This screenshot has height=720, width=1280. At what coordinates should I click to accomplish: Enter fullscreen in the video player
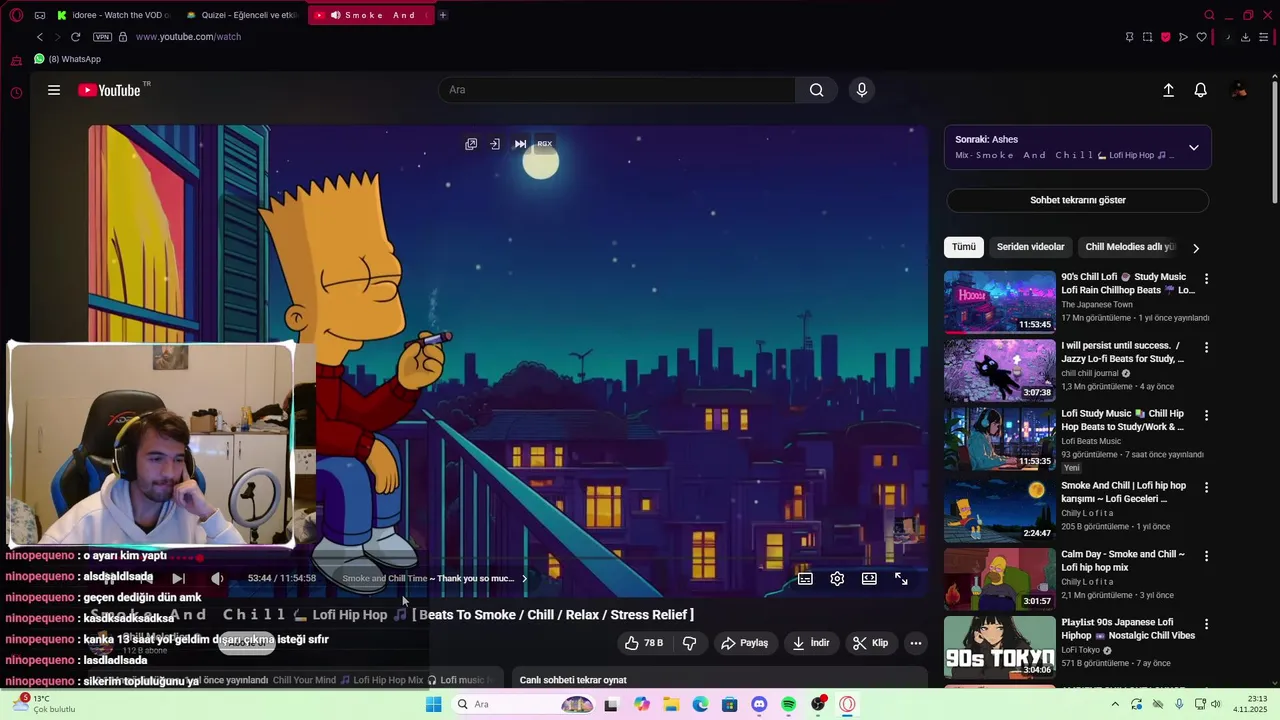click(901, 579)
